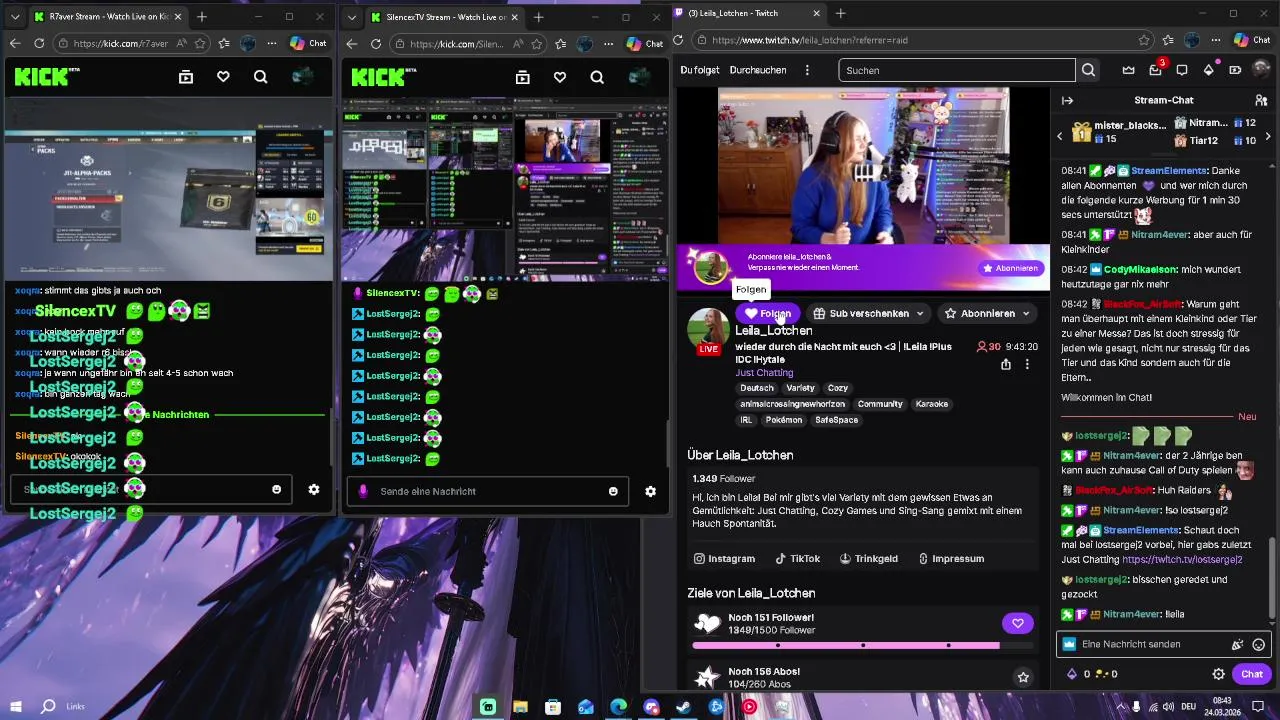The image size is (1280, 720).
Task: Open Twitch nav three-dot more menu
Action: 808,70
